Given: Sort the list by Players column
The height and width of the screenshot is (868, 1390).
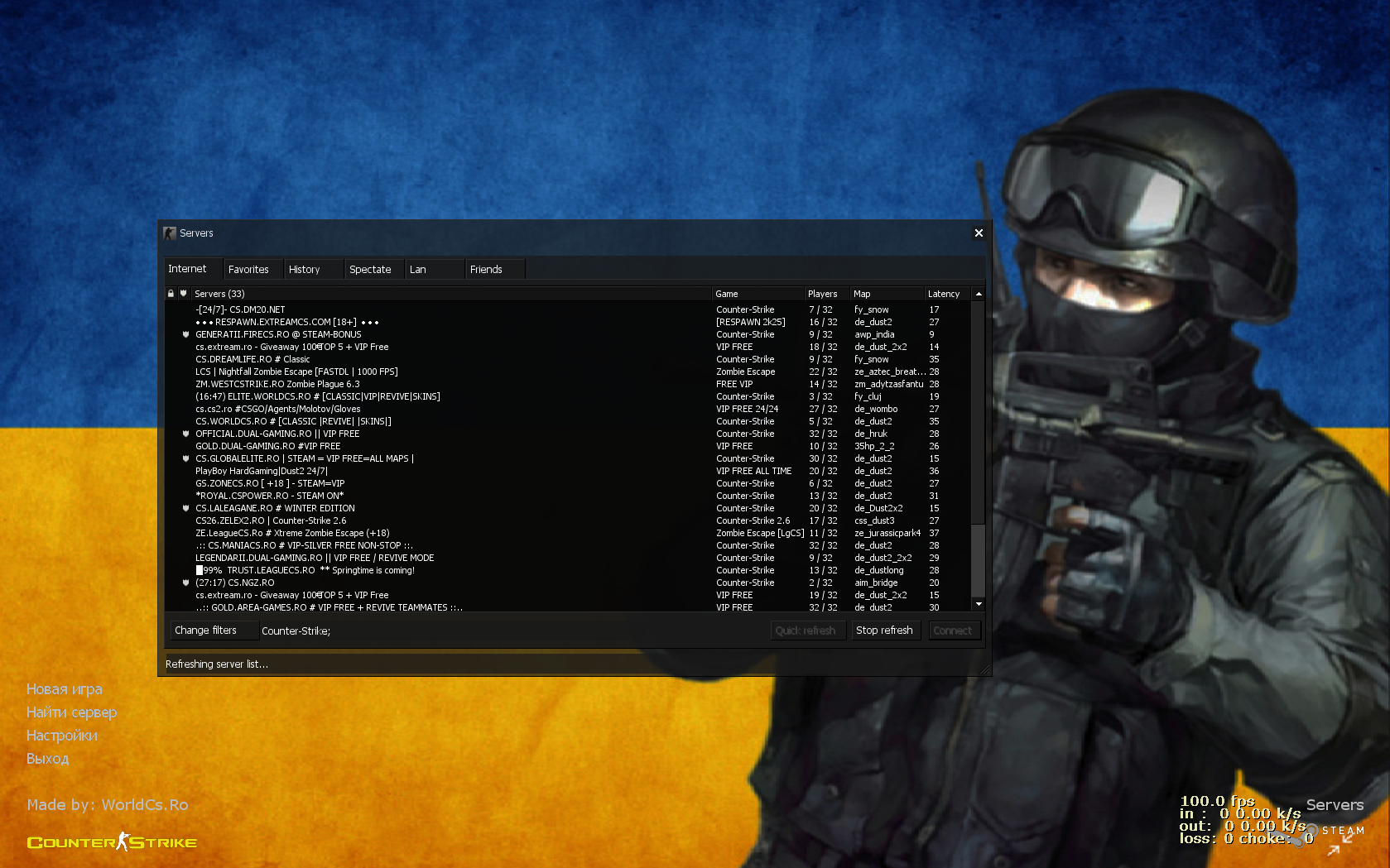Looking at the screenshot, I should [x=822, y=294].
